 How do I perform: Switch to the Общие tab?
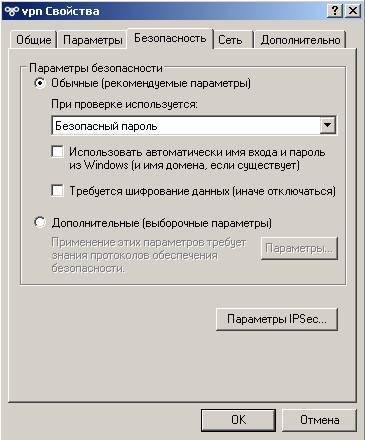(x=34, y=40)
